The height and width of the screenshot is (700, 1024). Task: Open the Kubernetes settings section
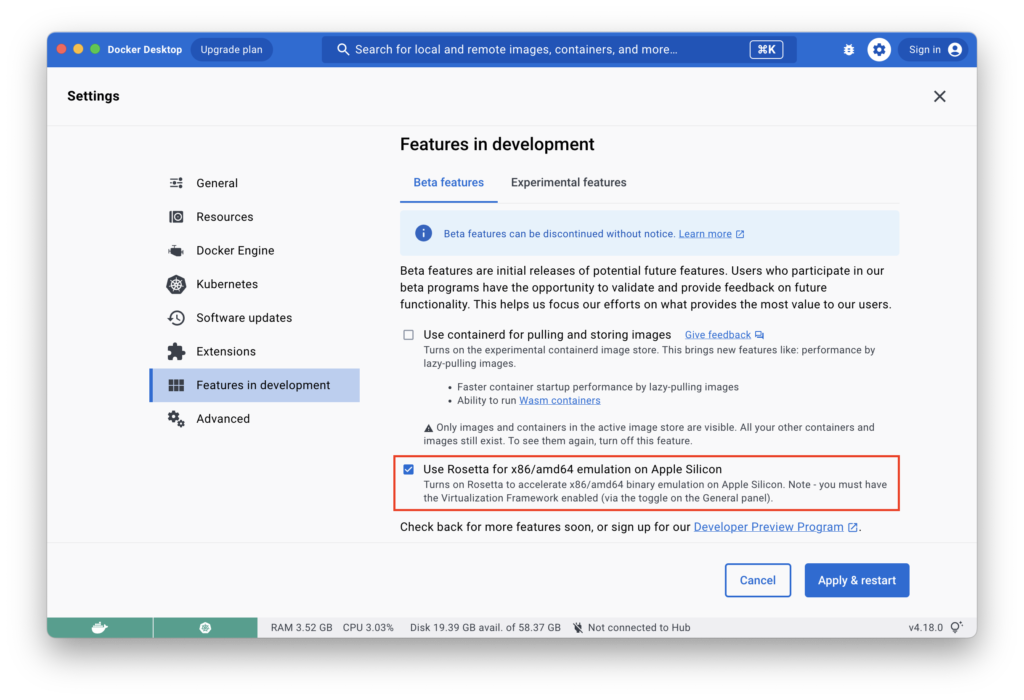(255, 284)
